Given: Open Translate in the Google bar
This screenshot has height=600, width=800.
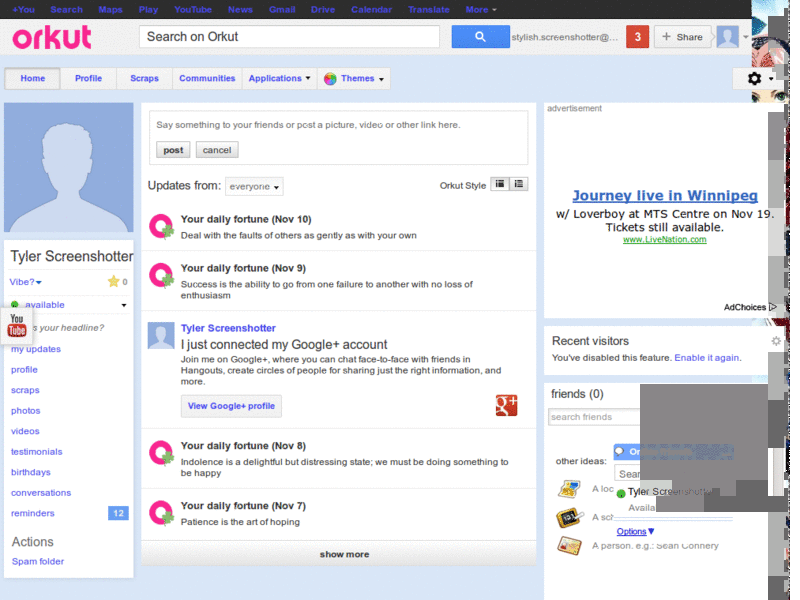Looking at the screenshot, I should (429, 9).
